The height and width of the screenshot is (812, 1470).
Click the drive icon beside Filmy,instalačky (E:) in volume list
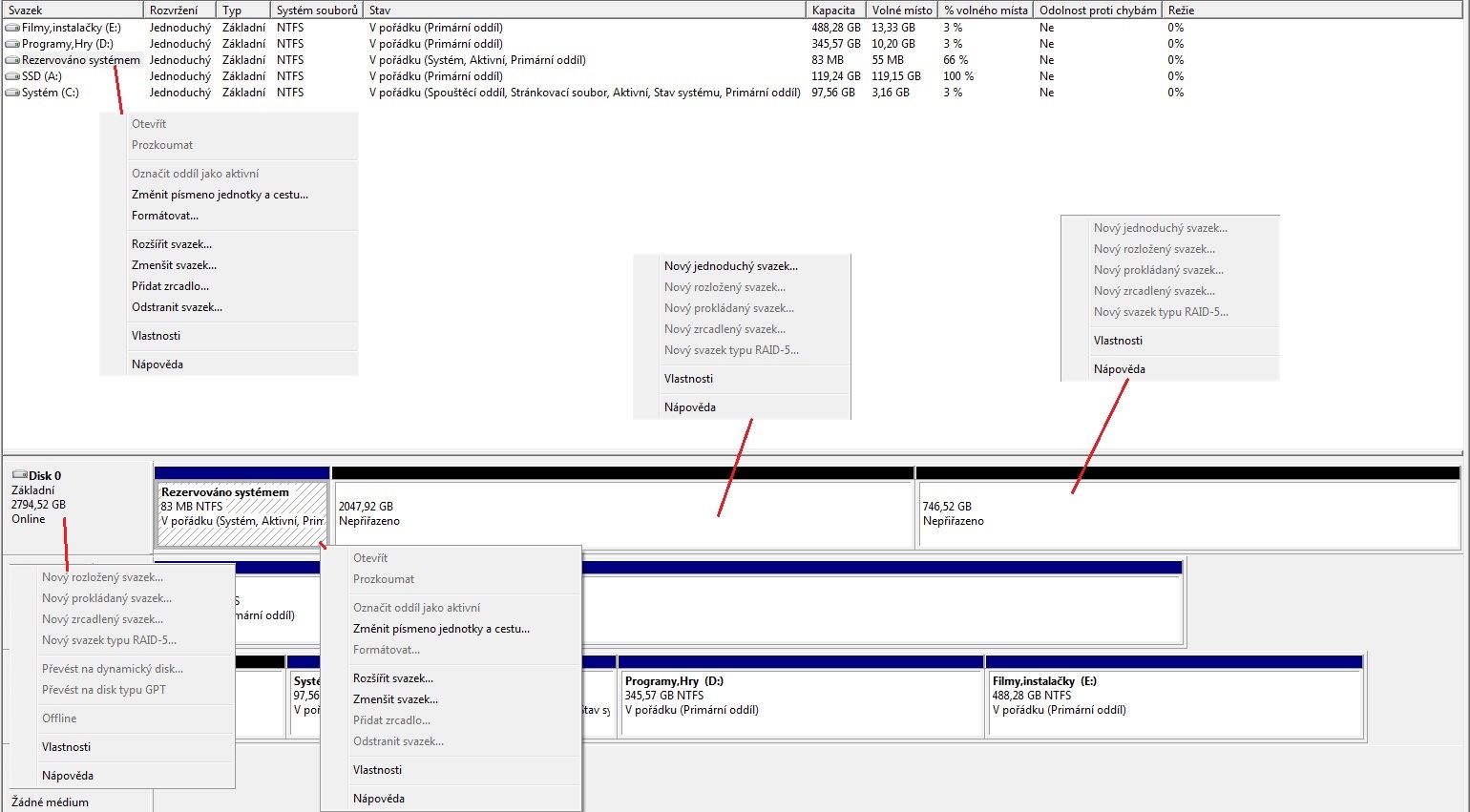coord(12,28)
